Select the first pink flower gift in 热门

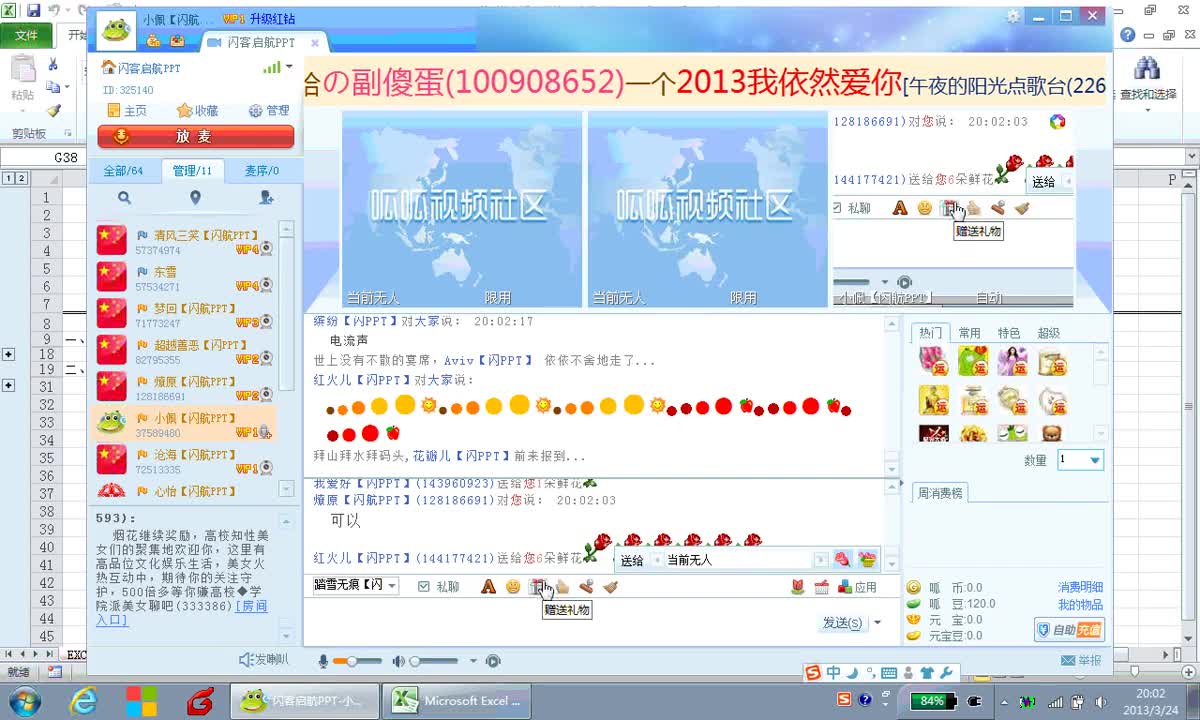933,361
